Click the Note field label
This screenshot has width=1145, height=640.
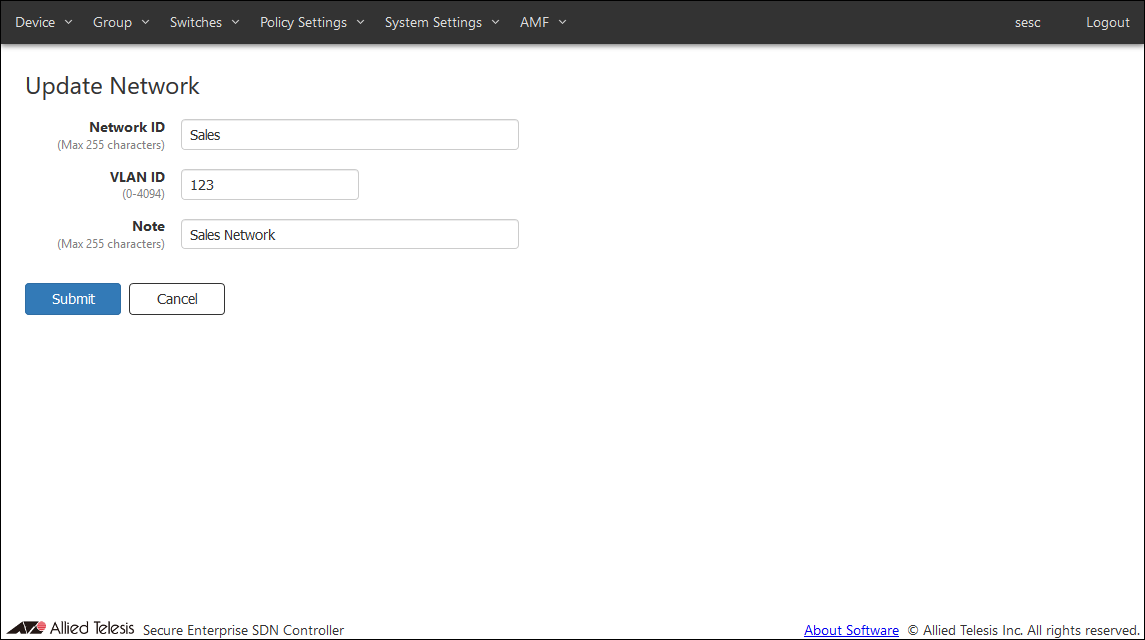tap(148, 227)
